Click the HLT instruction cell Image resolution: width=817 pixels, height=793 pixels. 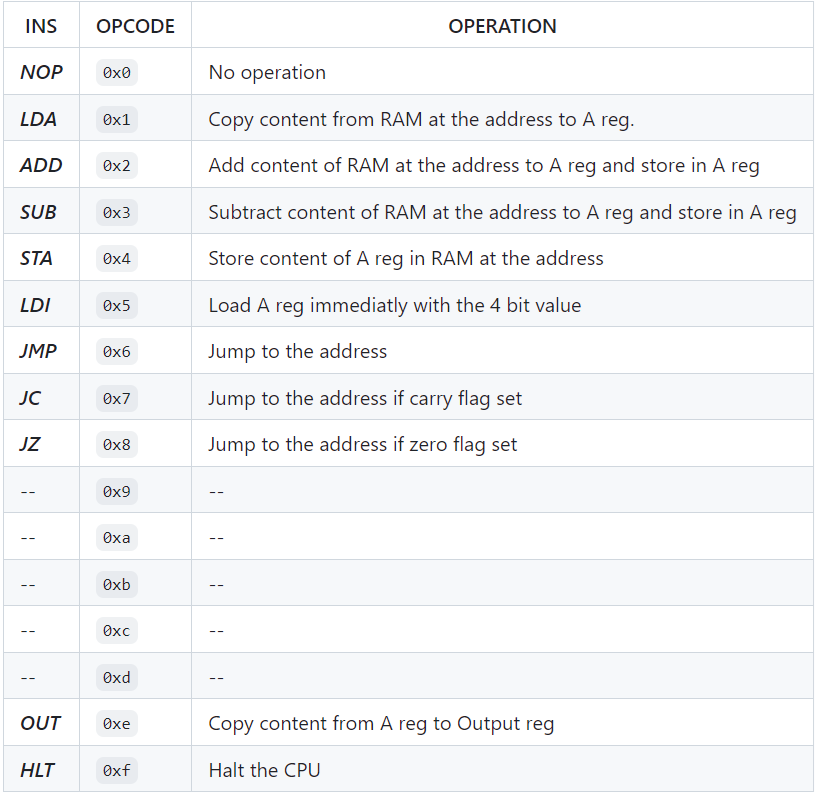41,770
